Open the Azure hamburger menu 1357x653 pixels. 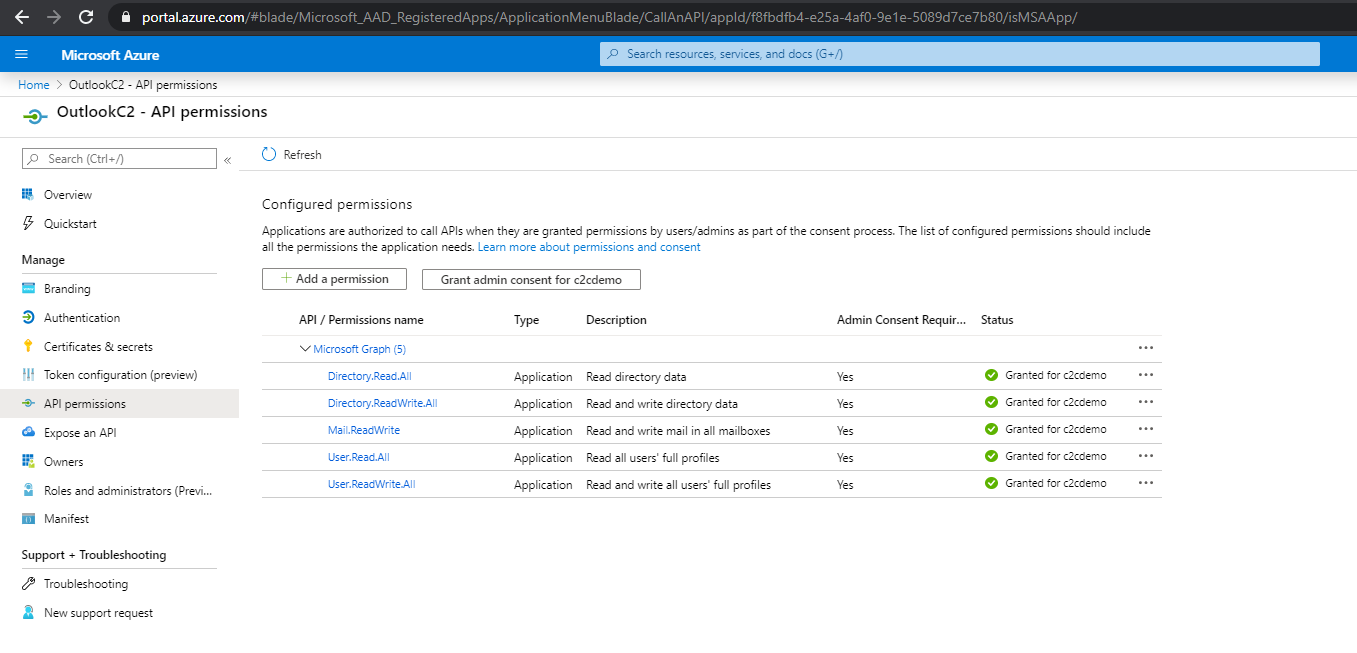[22, 54]
